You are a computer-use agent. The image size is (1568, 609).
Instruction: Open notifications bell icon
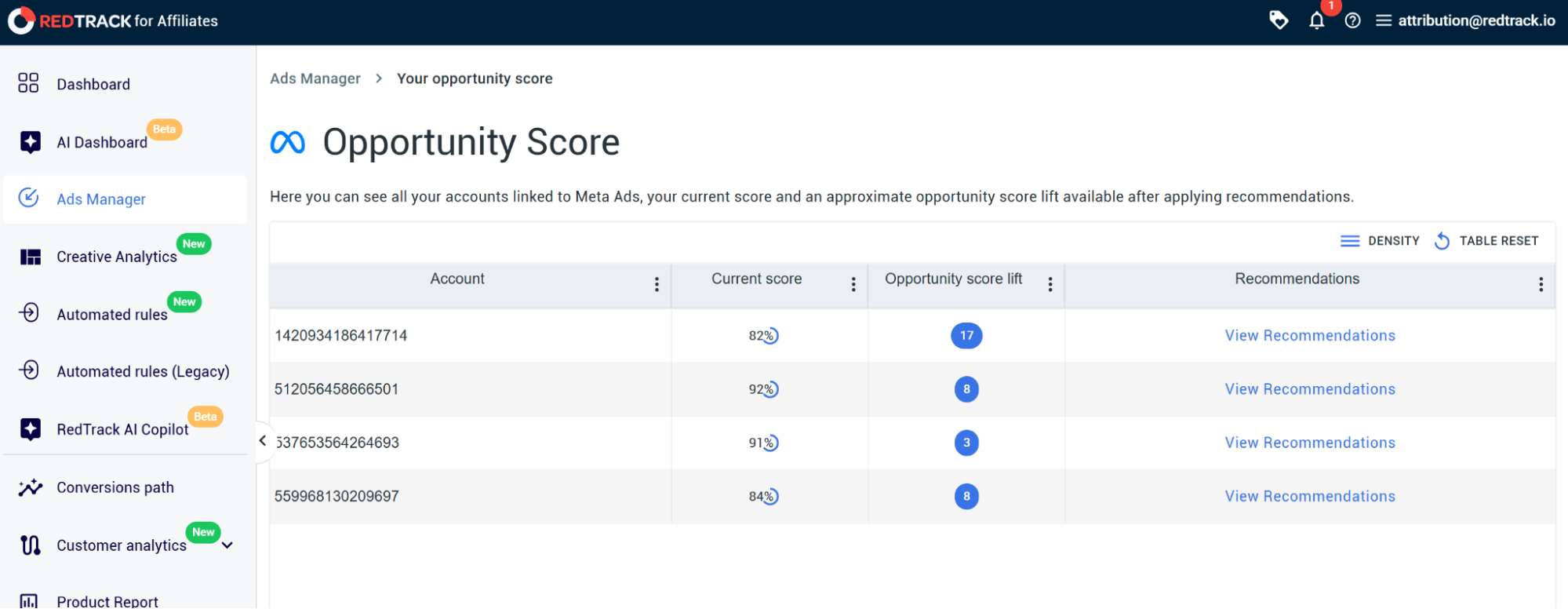pos(1317,20)
